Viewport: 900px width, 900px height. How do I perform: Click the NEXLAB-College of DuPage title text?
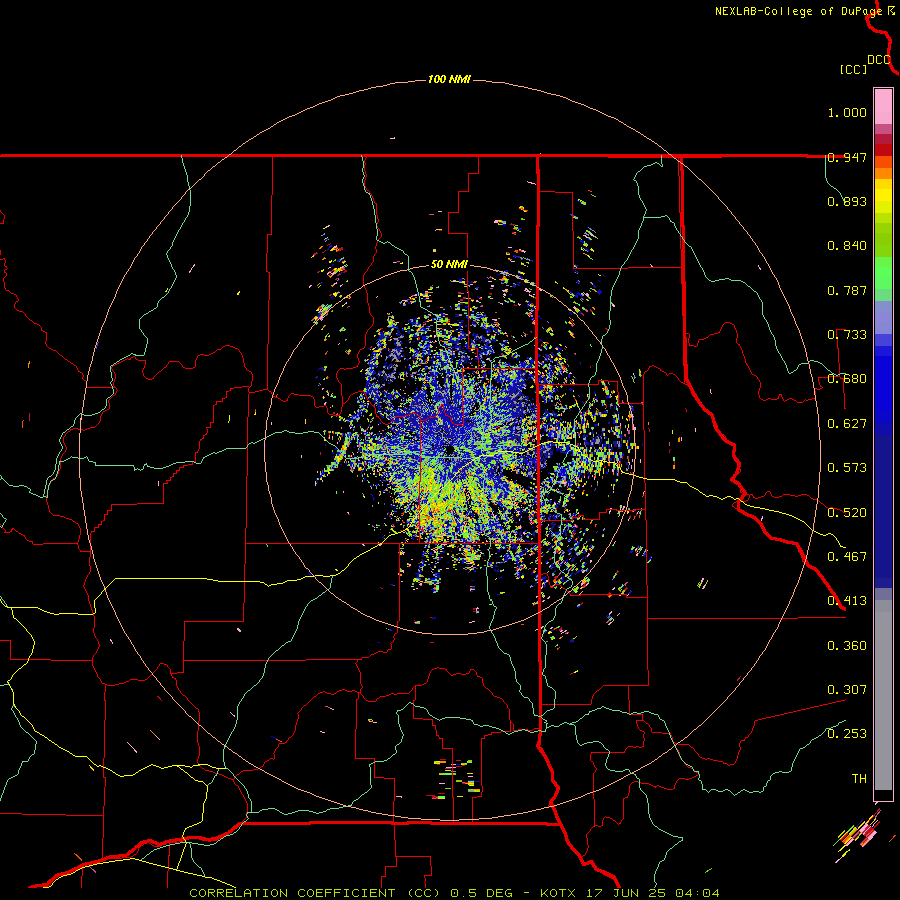click(x=799, y=11)
